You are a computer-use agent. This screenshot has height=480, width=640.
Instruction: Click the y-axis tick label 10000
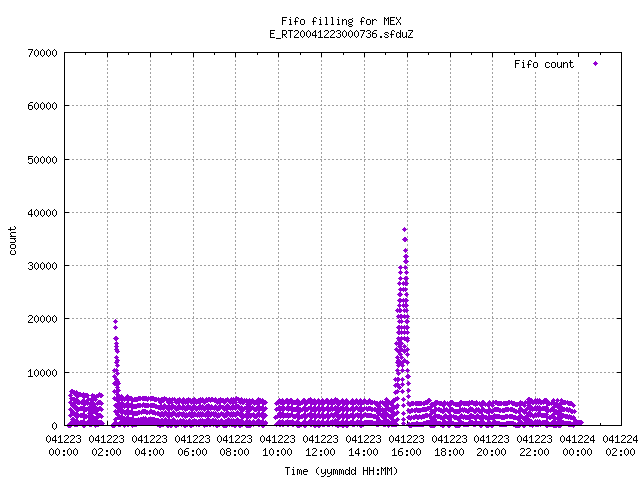tap(42, 373)
